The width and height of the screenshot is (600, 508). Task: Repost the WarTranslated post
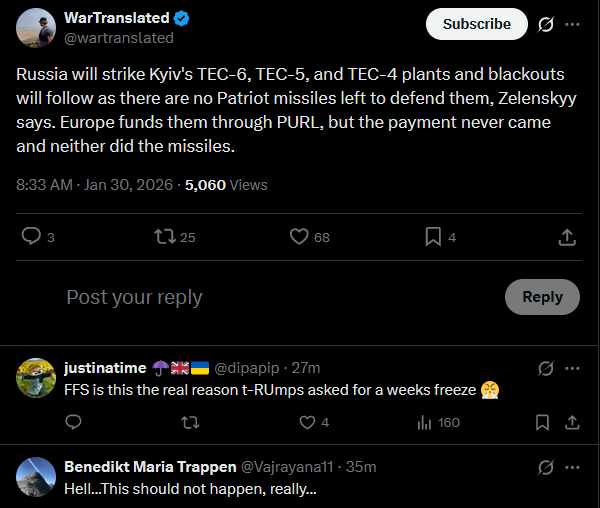pos(164,237)
